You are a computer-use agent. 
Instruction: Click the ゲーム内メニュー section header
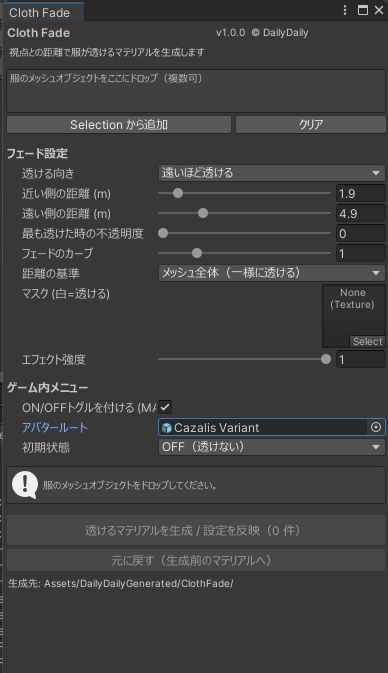pyautogui.click(x=48, y=387)
